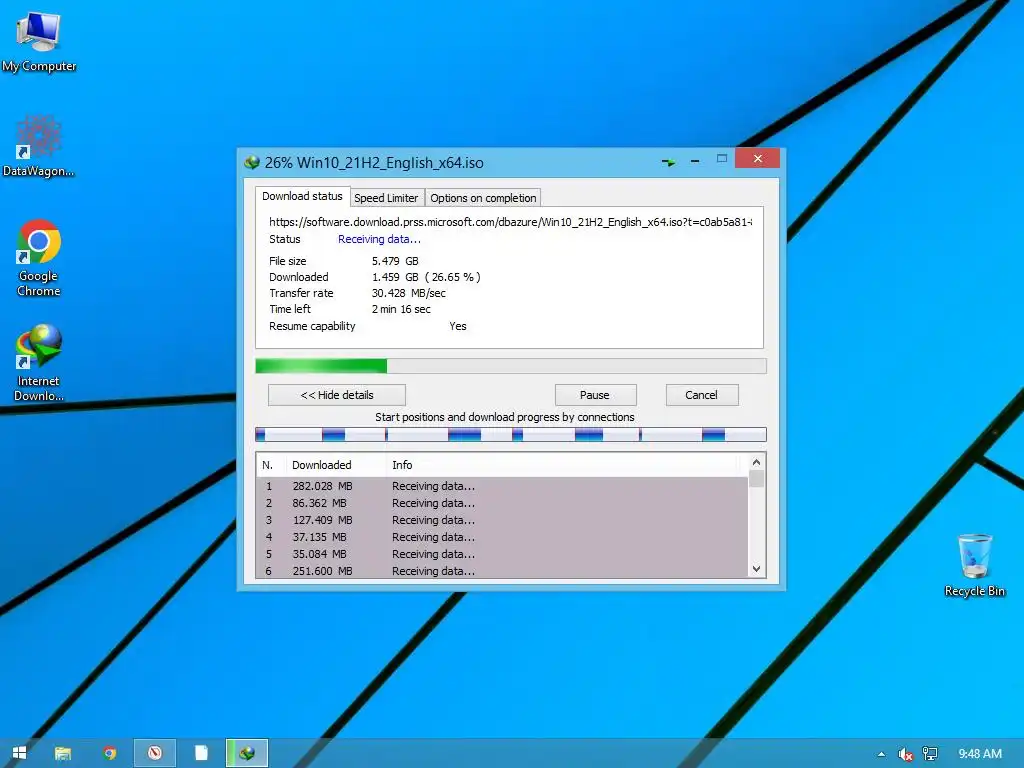Click scroll up arrow in connections list

click(756, 462)
